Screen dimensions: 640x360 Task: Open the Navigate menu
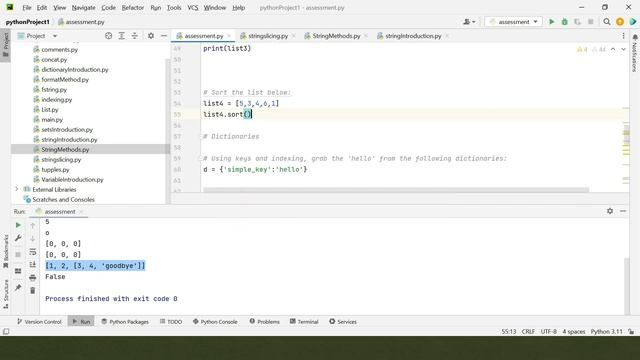83,7
